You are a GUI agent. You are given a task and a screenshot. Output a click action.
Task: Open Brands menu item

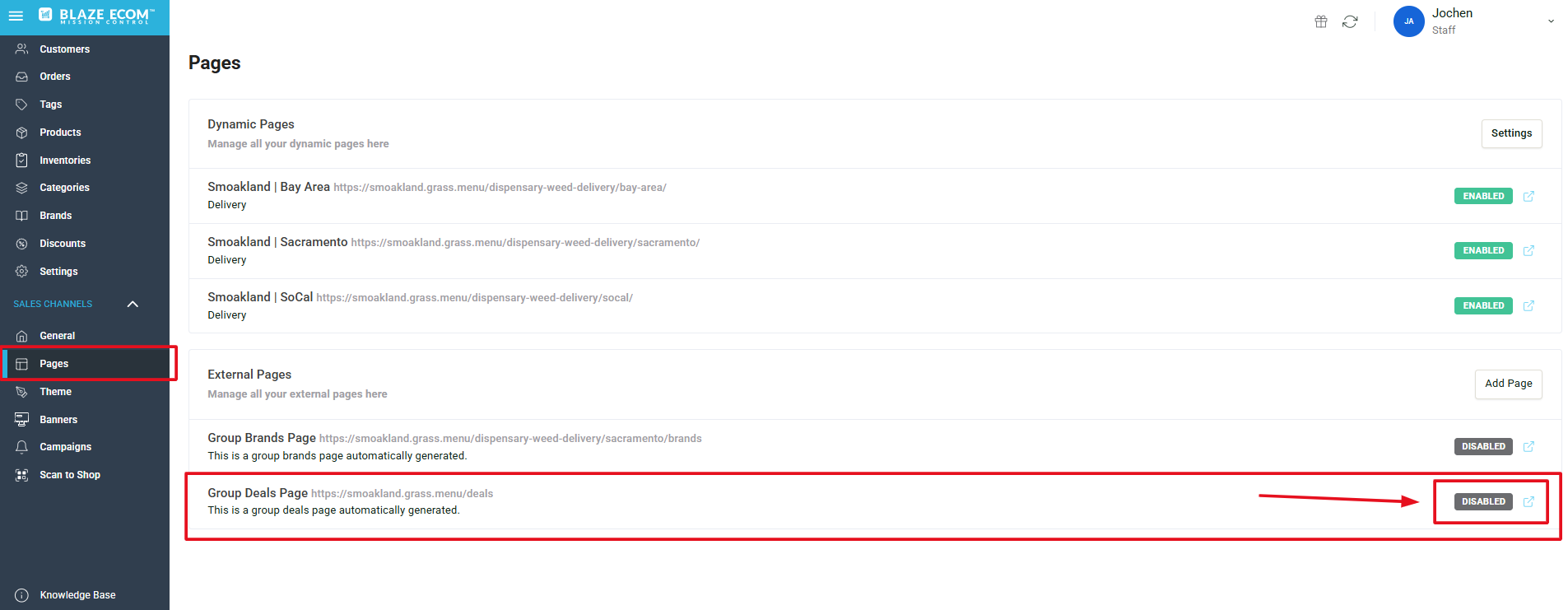85,216
